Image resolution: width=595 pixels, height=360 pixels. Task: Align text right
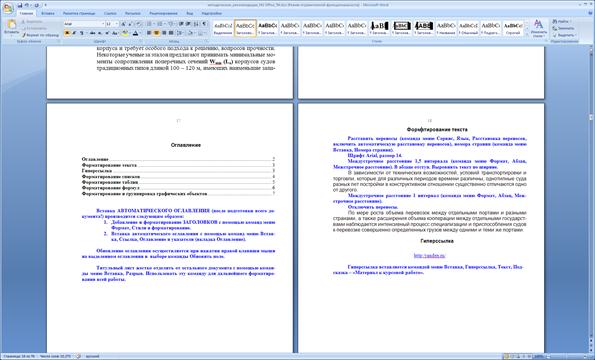coord(164,33)
